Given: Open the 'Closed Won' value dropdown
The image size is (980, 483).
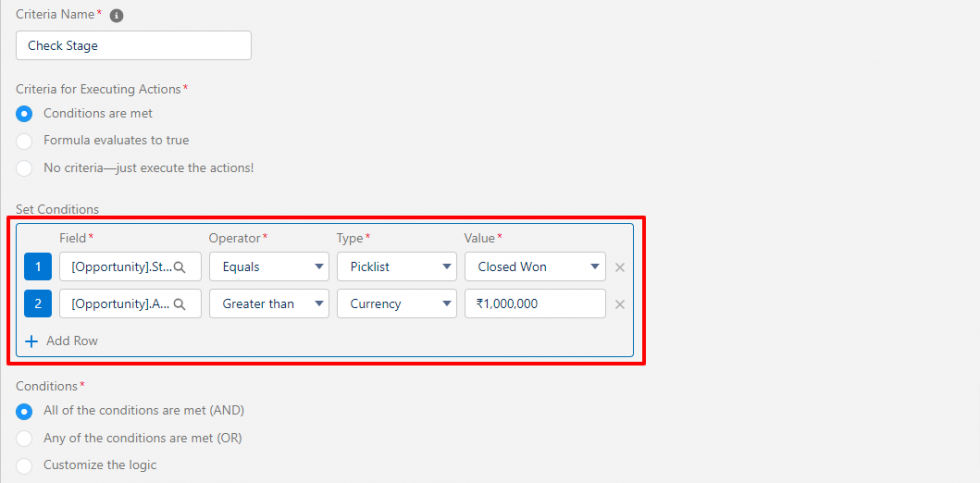Looking at the screenshot, I should point(534,267).
